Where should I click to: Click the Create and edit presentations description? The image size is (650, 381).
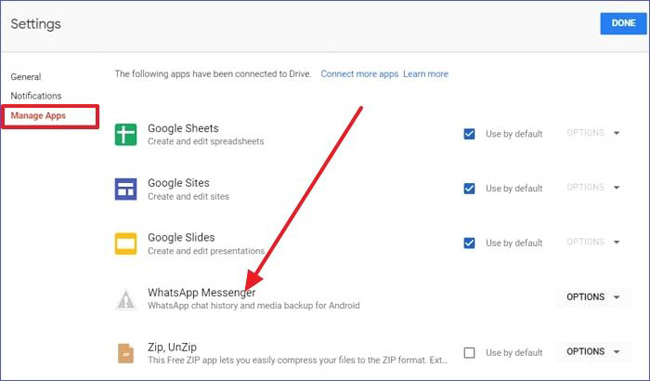pyautogui.click(x=206, y=251)
